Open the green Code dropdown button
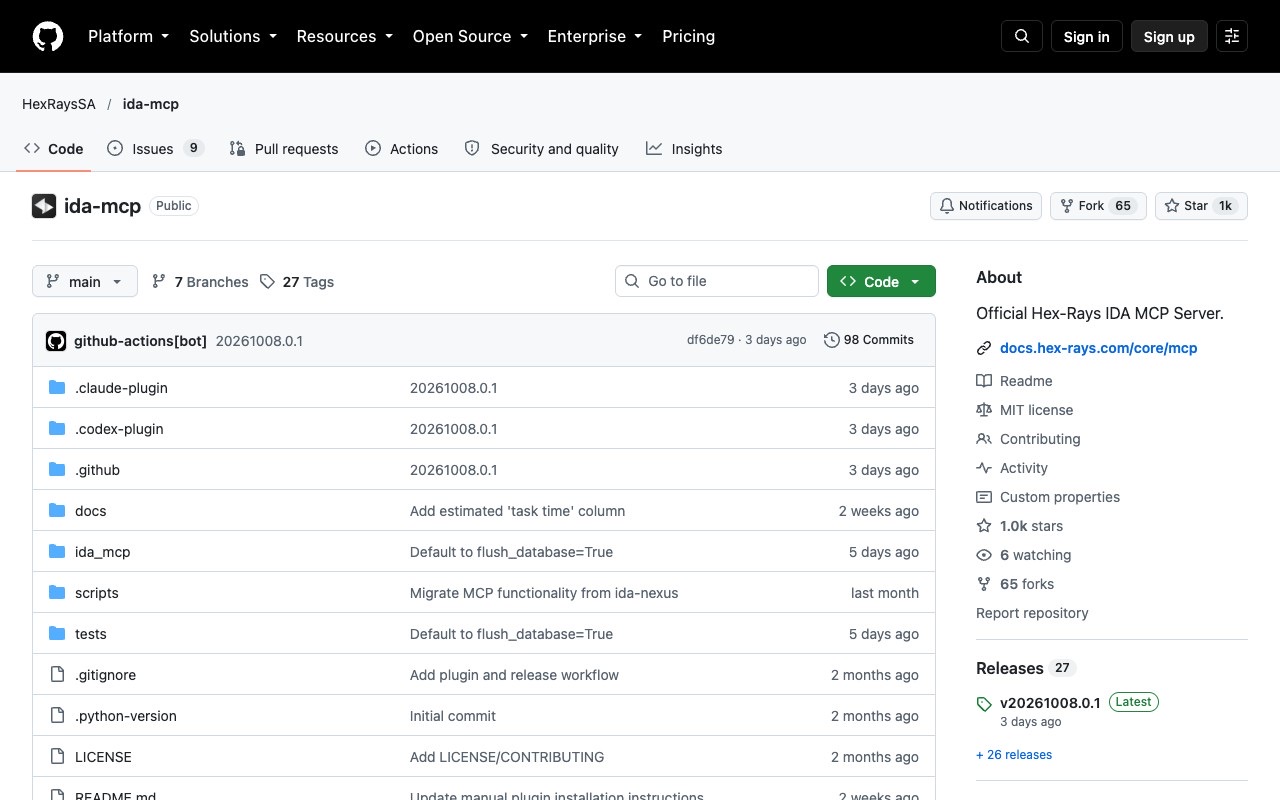Screen dimensions: 1280x800 pos(881,282)
